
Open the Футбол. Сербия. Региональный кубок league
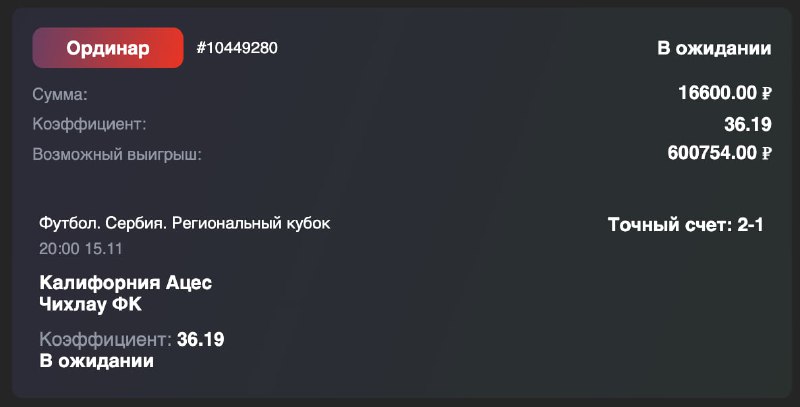click(184, 223)
